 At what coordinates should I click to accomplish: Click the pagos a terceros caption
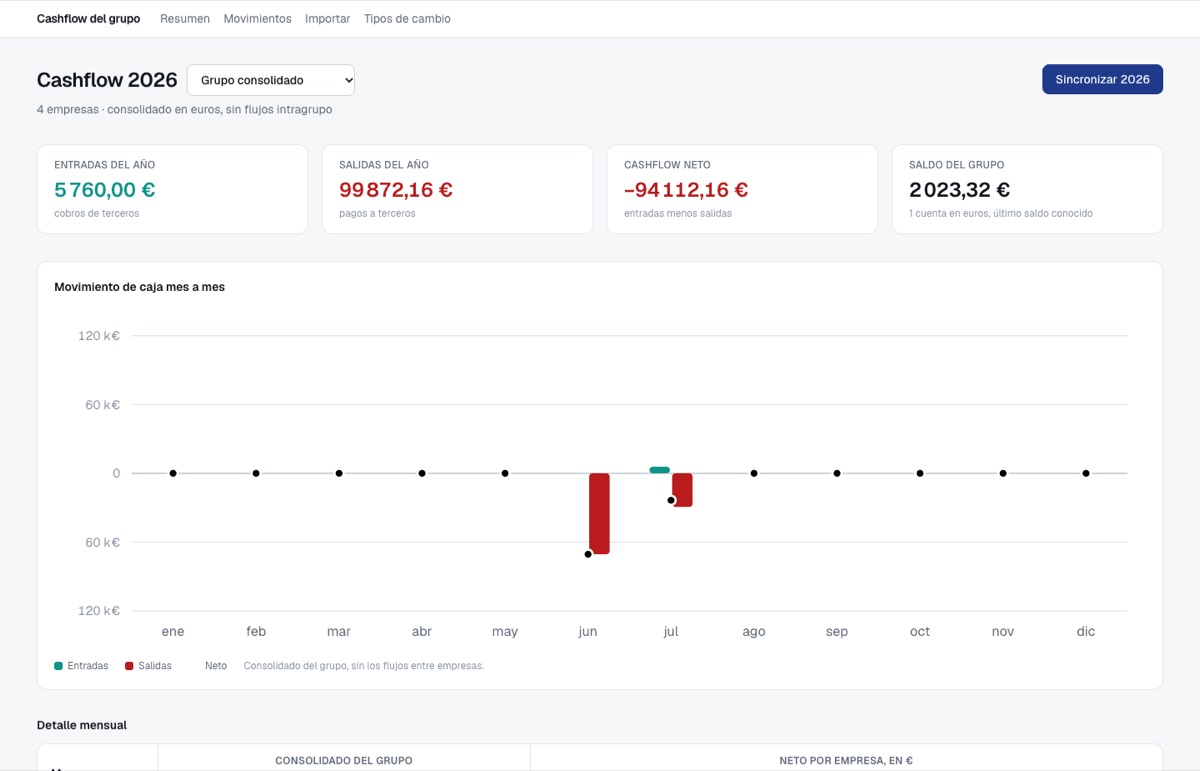pos(378,213)
